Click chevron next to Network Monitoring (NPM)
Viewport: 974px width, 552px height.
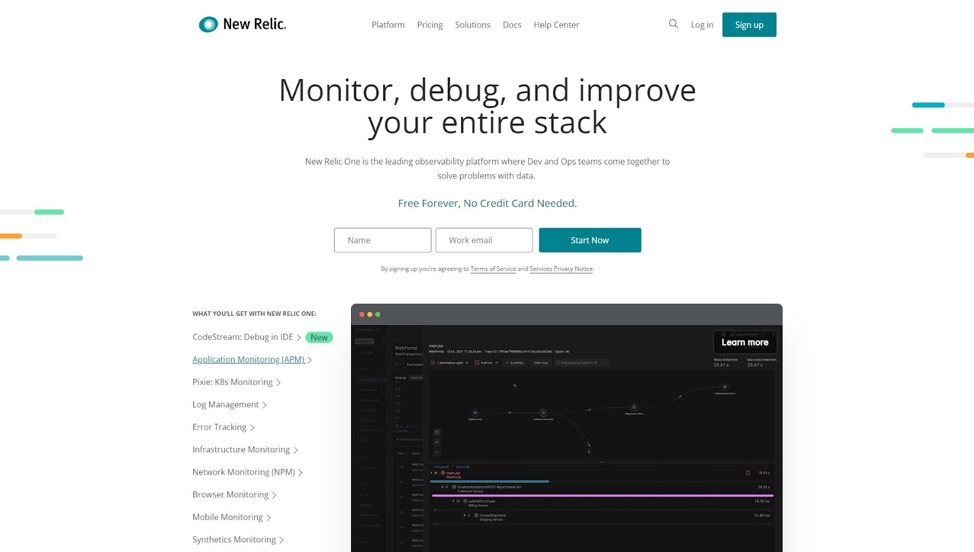tap(301, 473)
